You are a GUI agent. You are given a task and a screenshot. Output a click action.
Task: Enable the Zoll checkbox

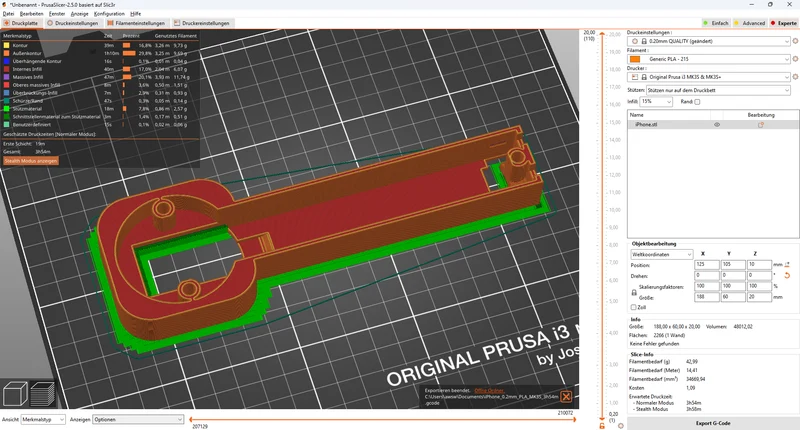click(634, 308)
